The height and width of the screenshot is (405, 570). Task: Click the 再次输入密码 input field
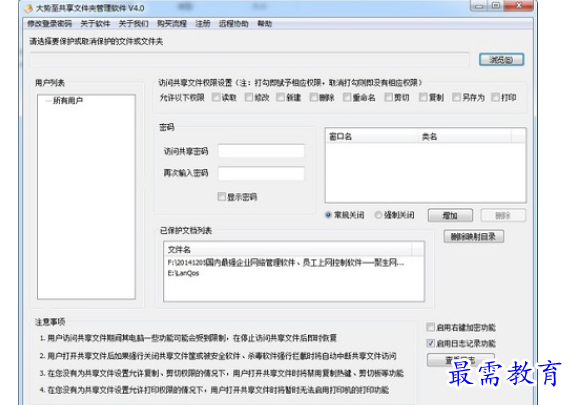[261, 173]
